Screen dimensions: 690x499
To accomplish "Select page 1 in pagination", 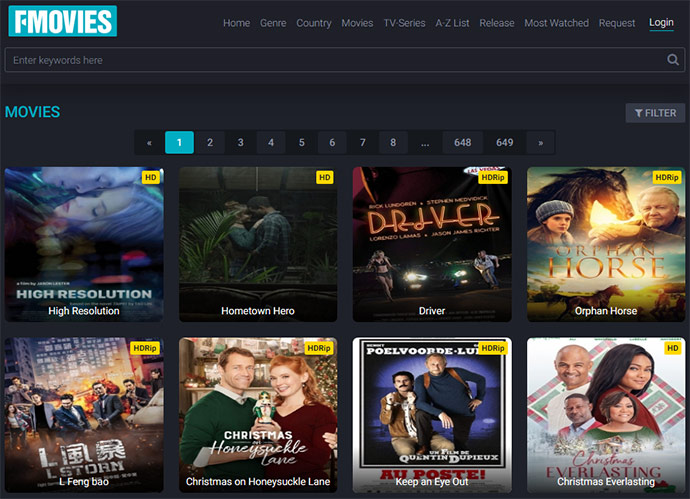I will (179, 143).
